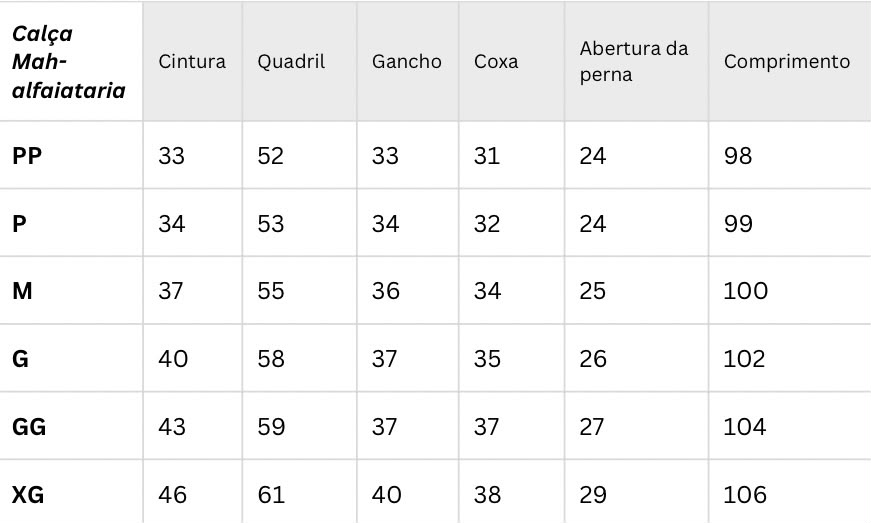Select the Coxa column header

[496, 61]
